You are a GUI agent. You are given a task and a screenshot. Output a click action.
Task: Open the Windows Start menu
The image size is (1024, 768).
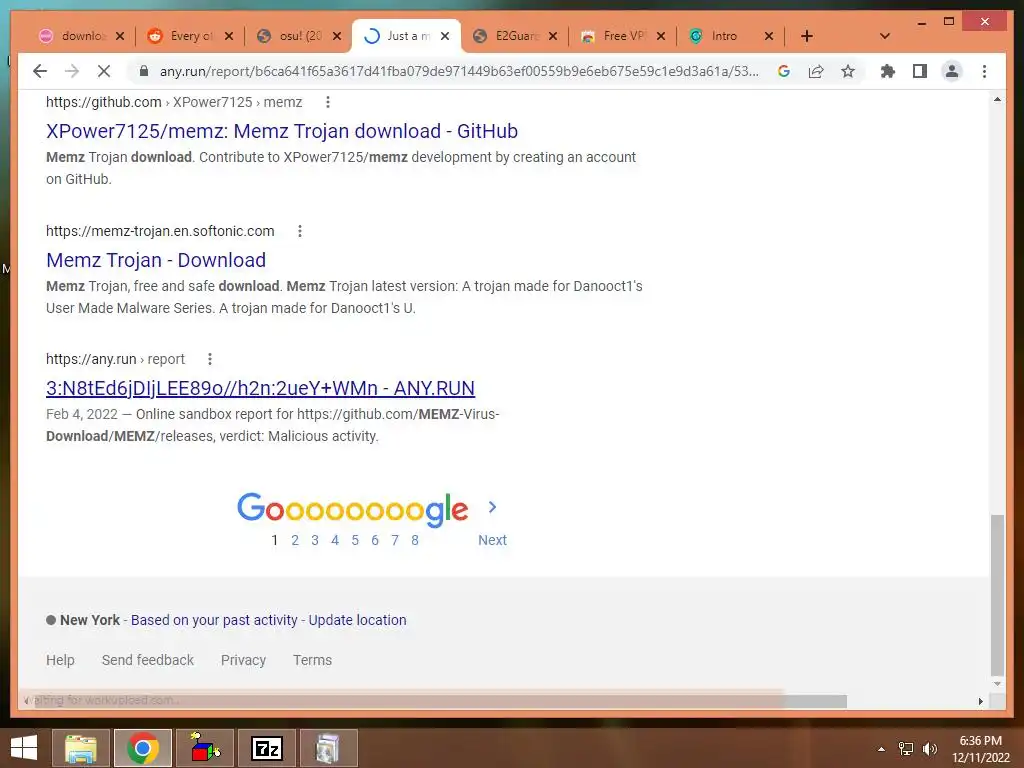pyautogui.click(x=24, y=748)
